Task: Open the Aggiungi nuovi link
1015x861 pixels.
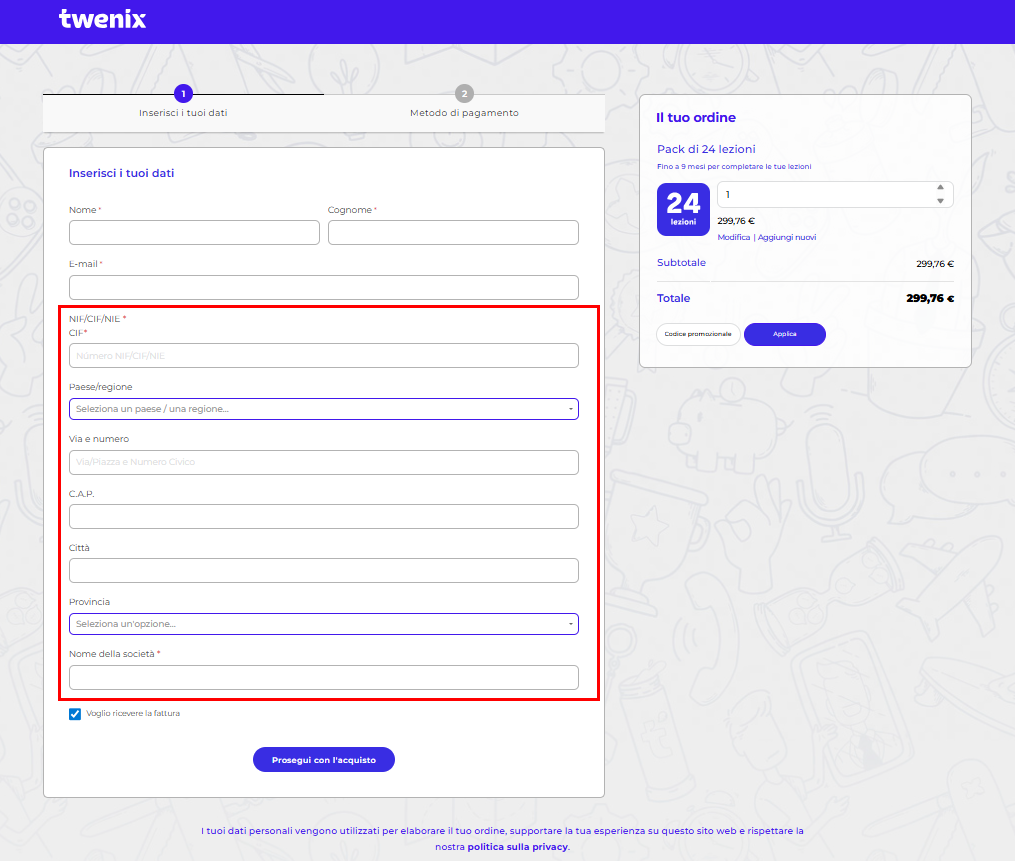Action: (x=787, y=237)
